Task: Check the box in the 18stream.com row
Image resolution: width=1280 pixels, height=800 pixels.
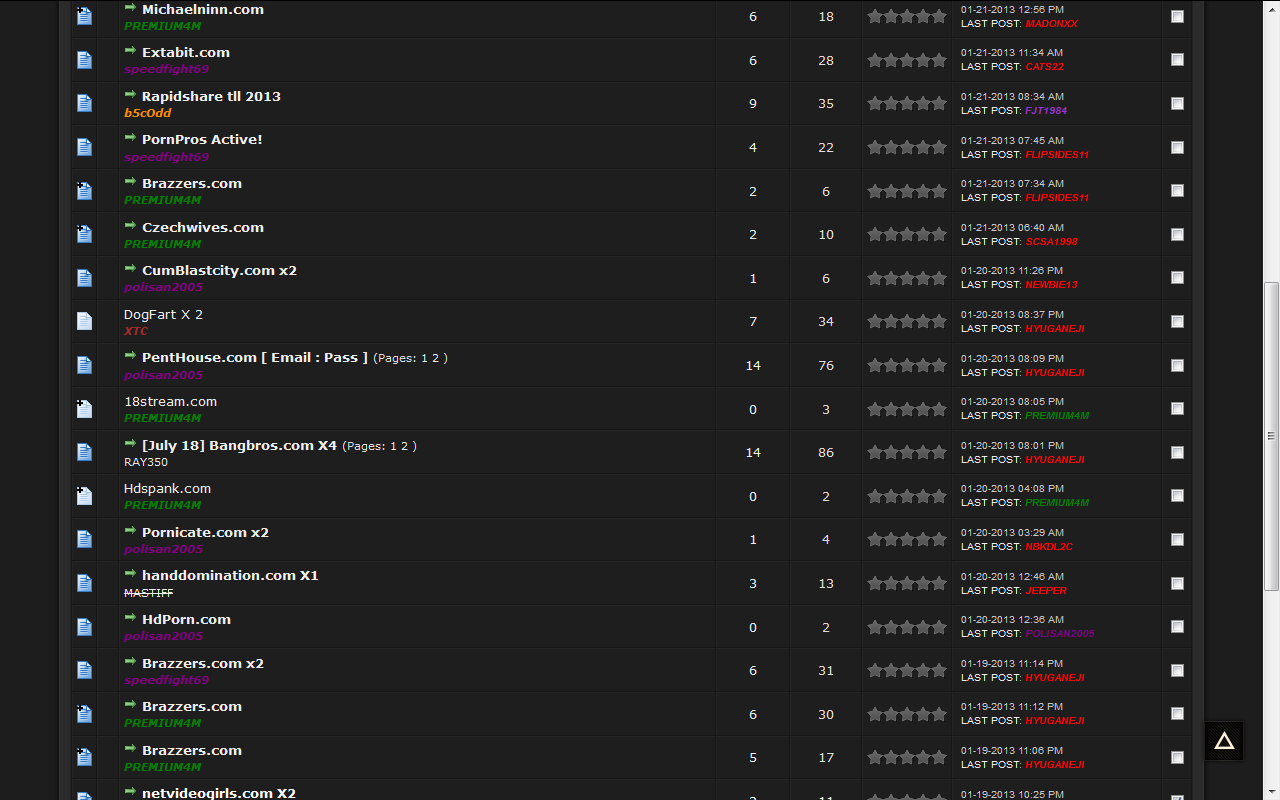Action: coord(1177,408)
